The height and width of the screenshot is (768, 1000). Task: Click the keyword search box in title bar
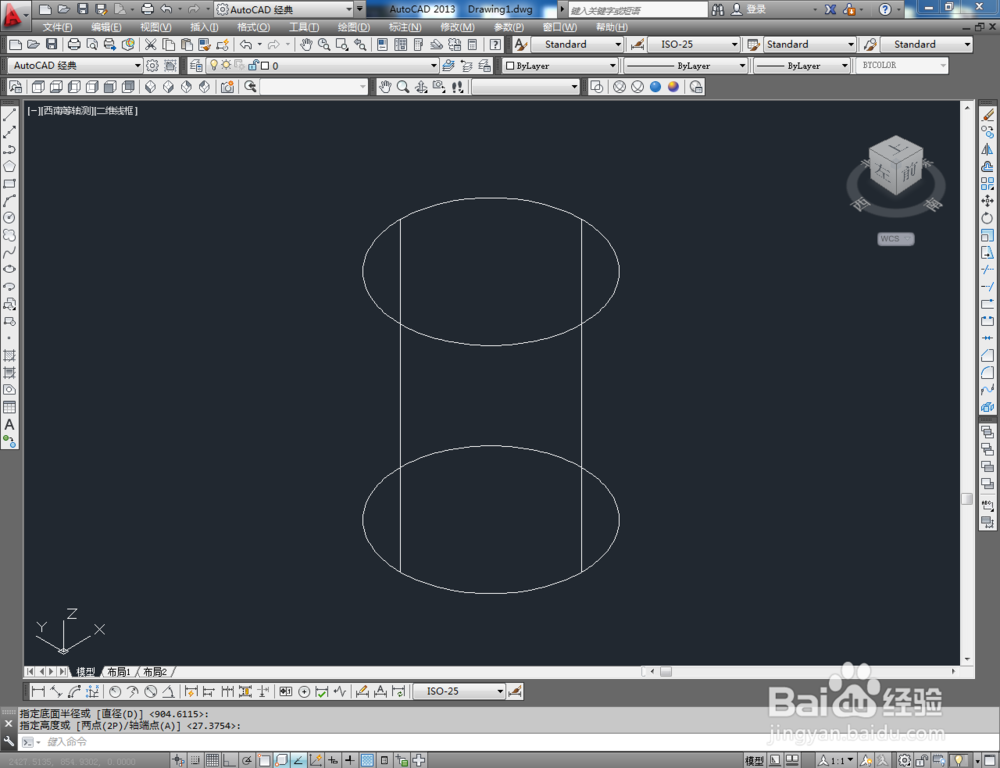638,10
